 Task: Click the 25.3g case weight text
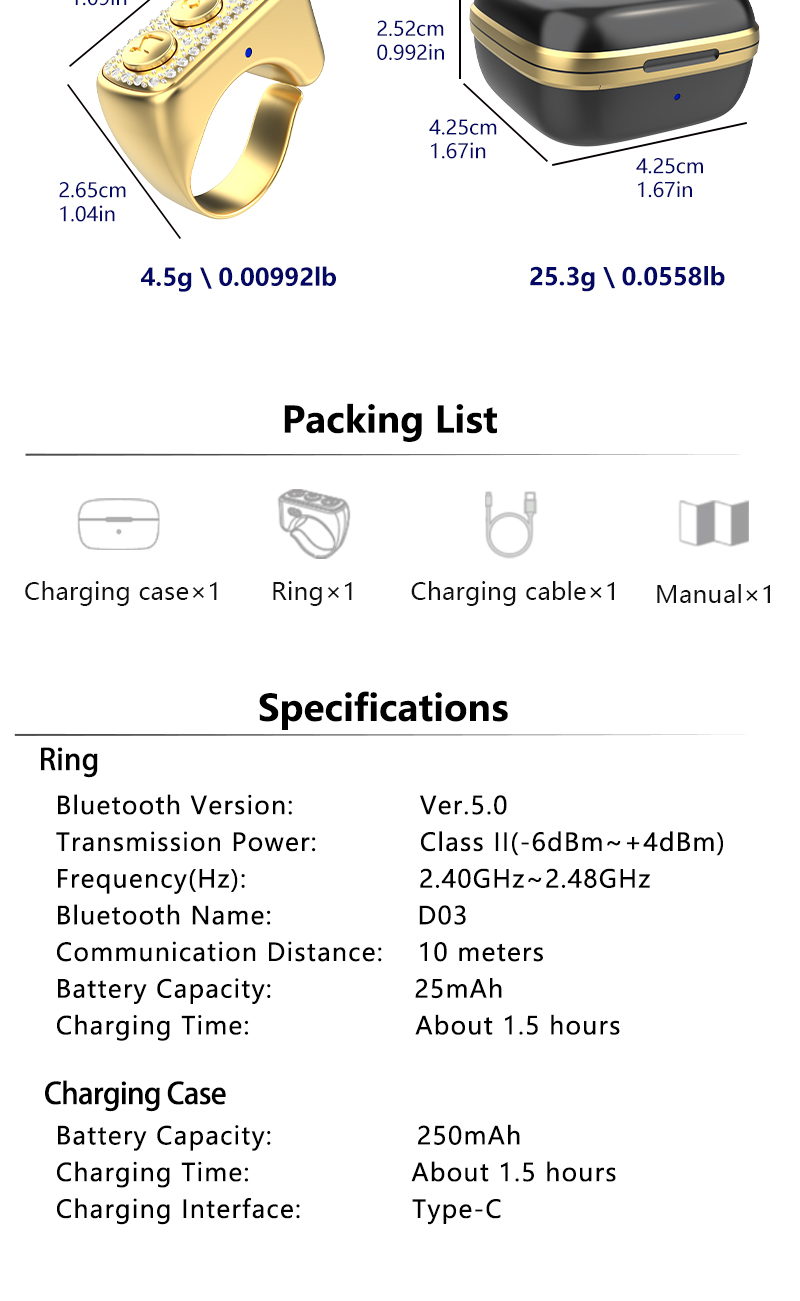[x=627, y=276]
